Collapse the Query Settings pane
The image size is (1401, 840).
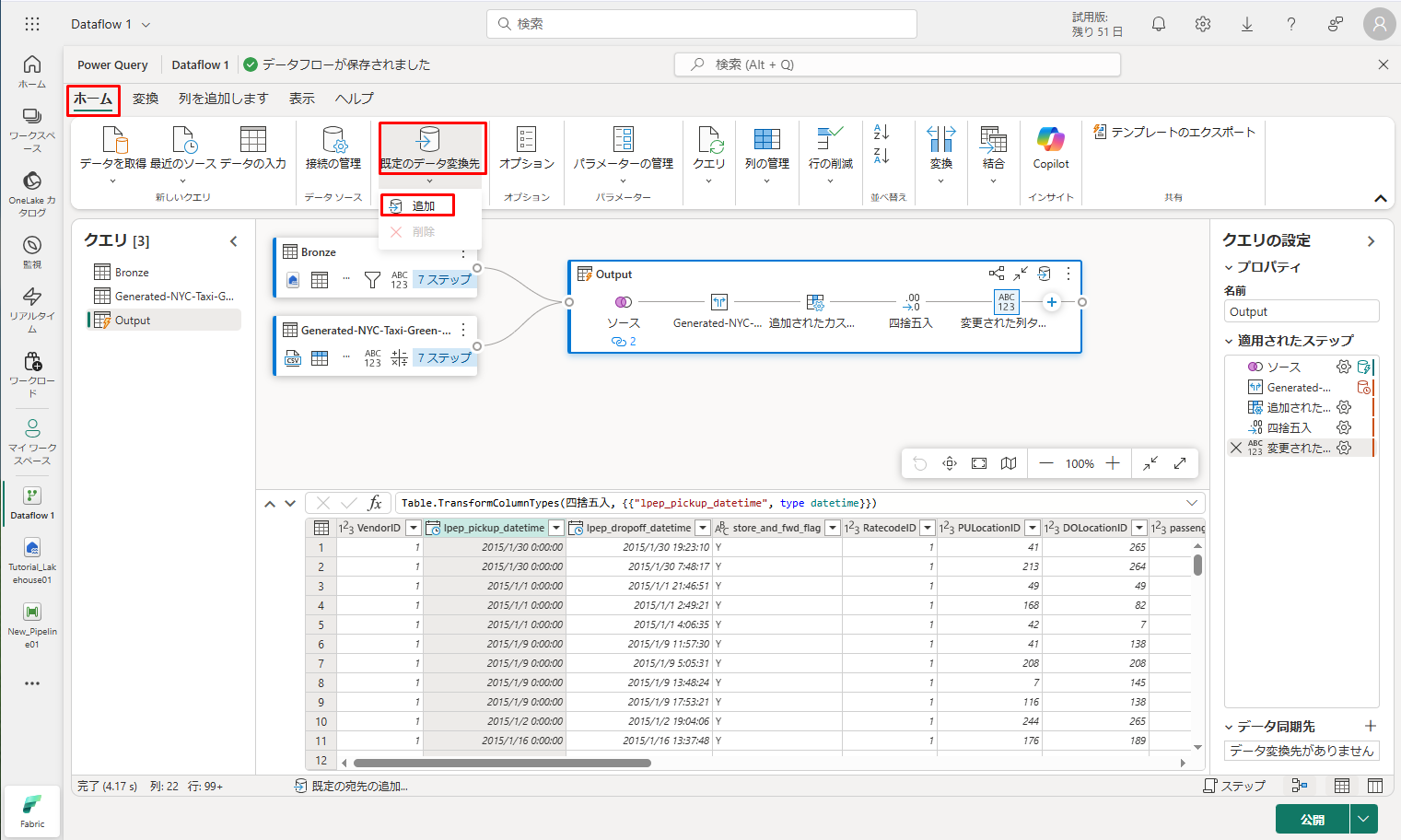pyautogui.click(x=1371, y=241)
